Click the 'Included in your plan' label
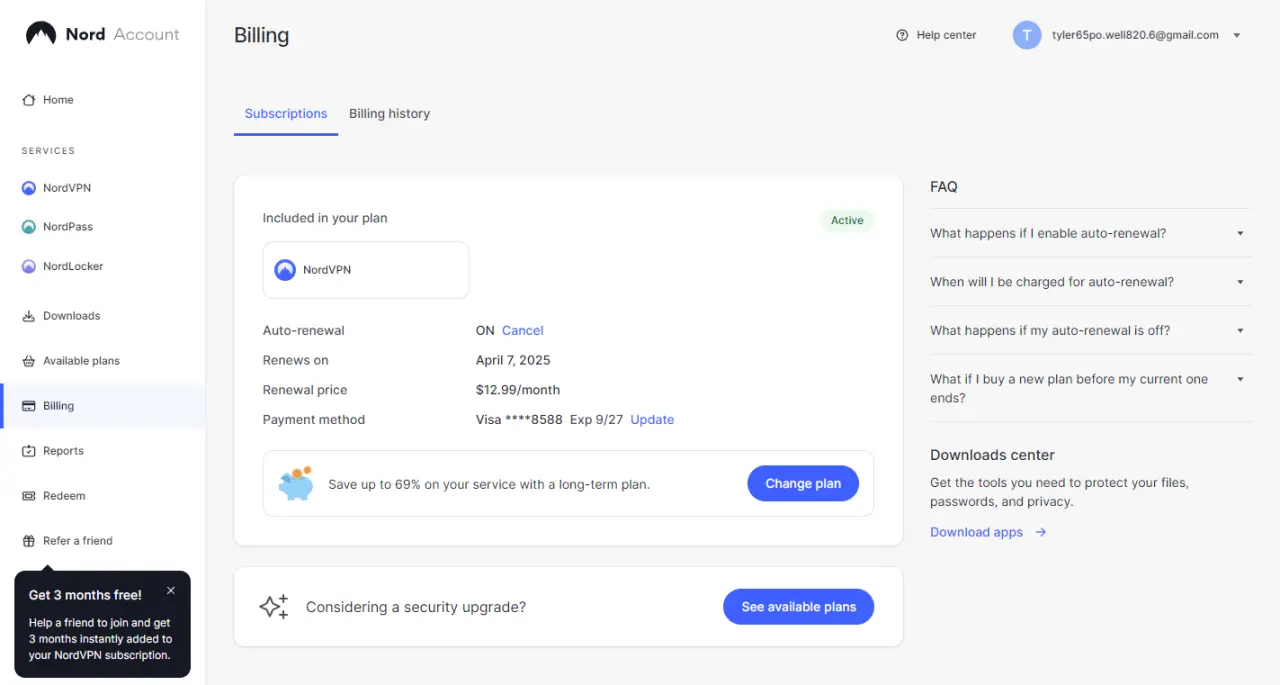Screen dimensions: 1280x685 click(x=325, y=218)
